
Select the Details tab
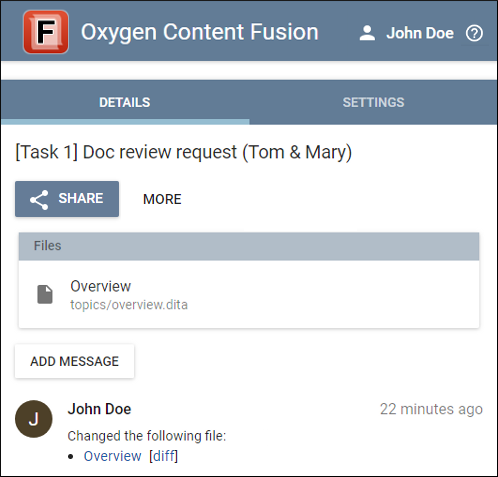click(125, 102)
